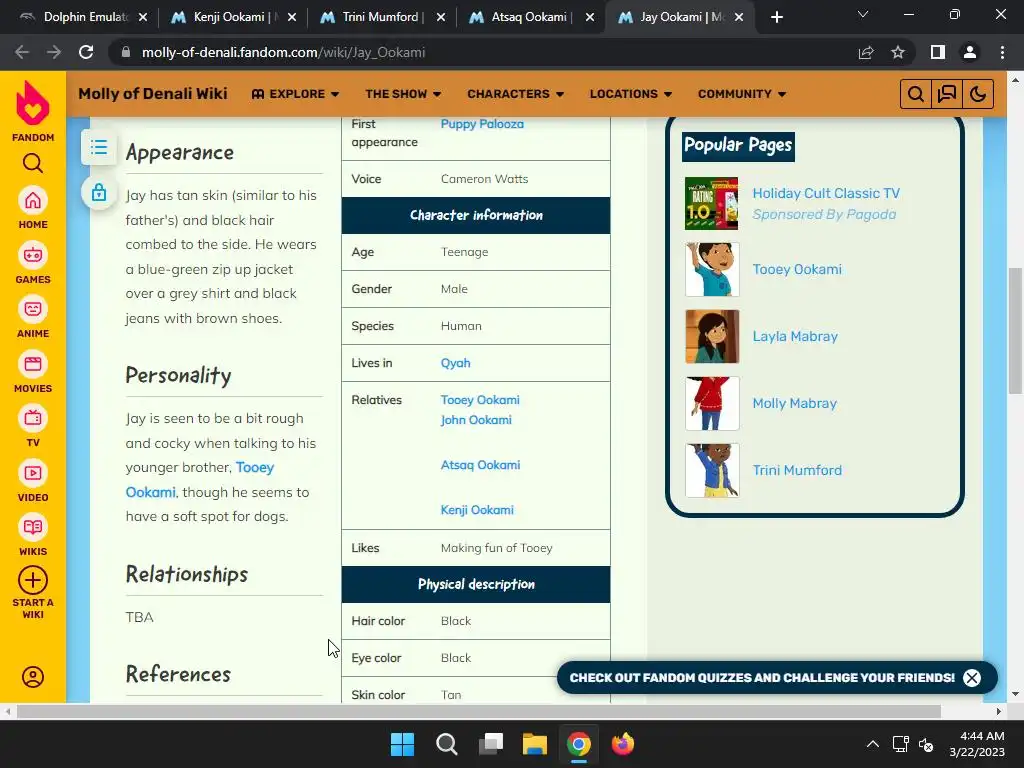Expand the Characters menu
The width and height of the screenshot is (1024, 768).
[515, 94]
